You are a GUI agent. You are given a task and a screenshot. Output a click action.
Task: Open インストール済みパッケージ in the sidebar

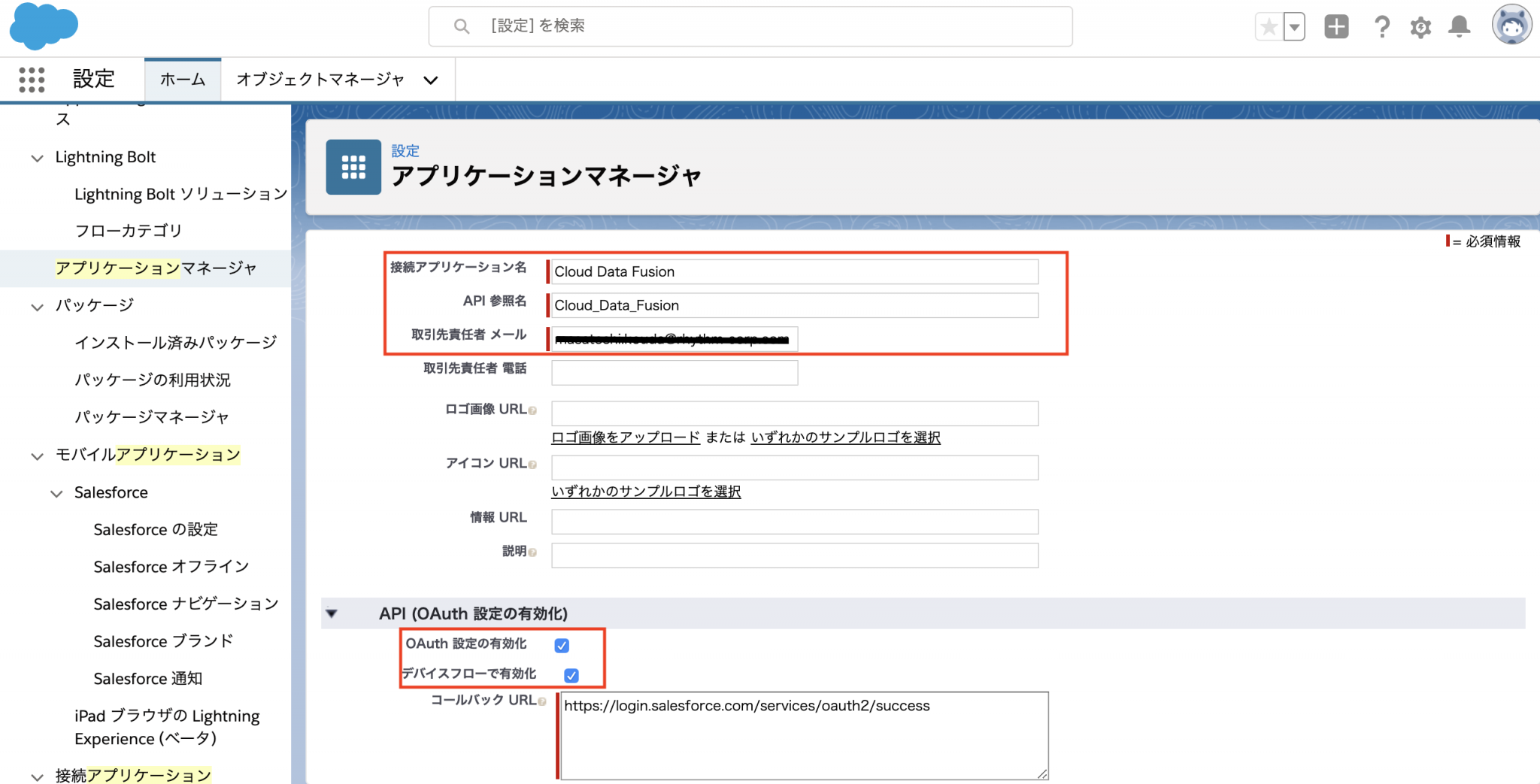point(175,343)
